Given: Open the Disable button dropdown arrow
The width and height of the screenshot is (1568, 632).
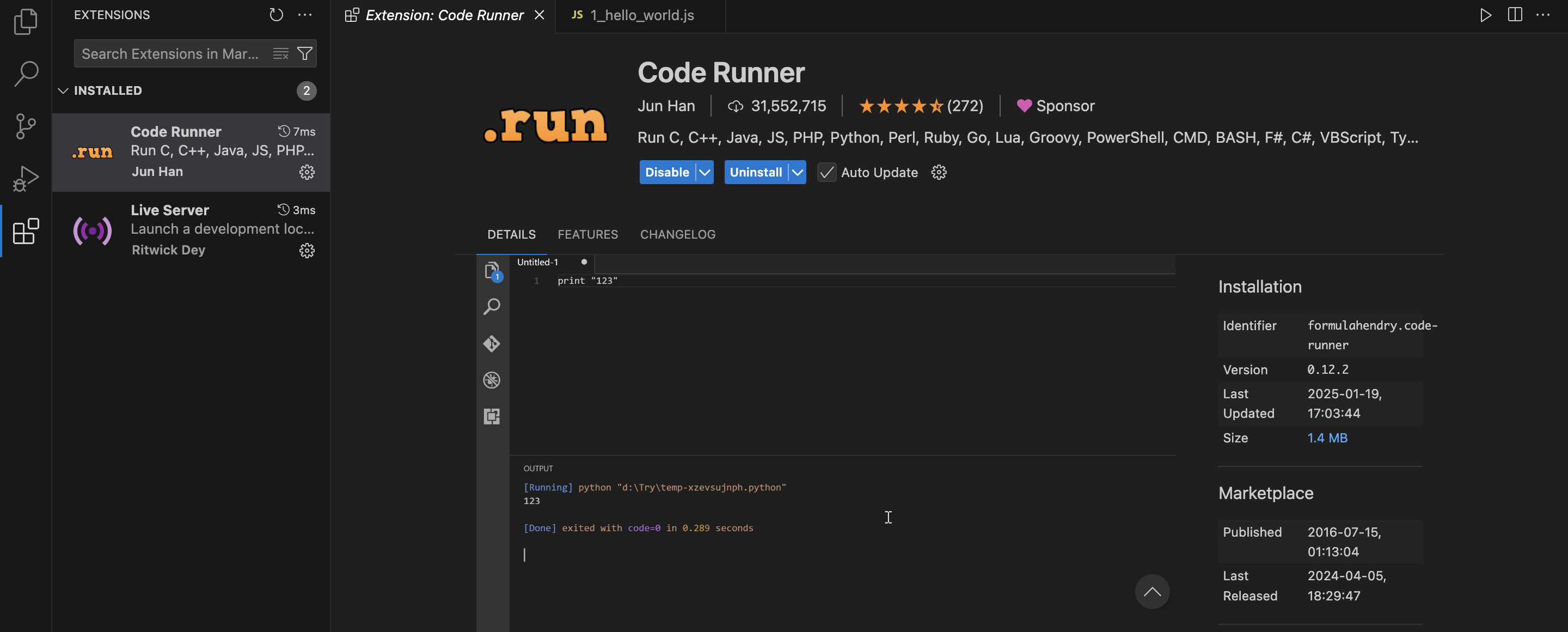Looking at the screenshot, I should [x=705, y=172].
